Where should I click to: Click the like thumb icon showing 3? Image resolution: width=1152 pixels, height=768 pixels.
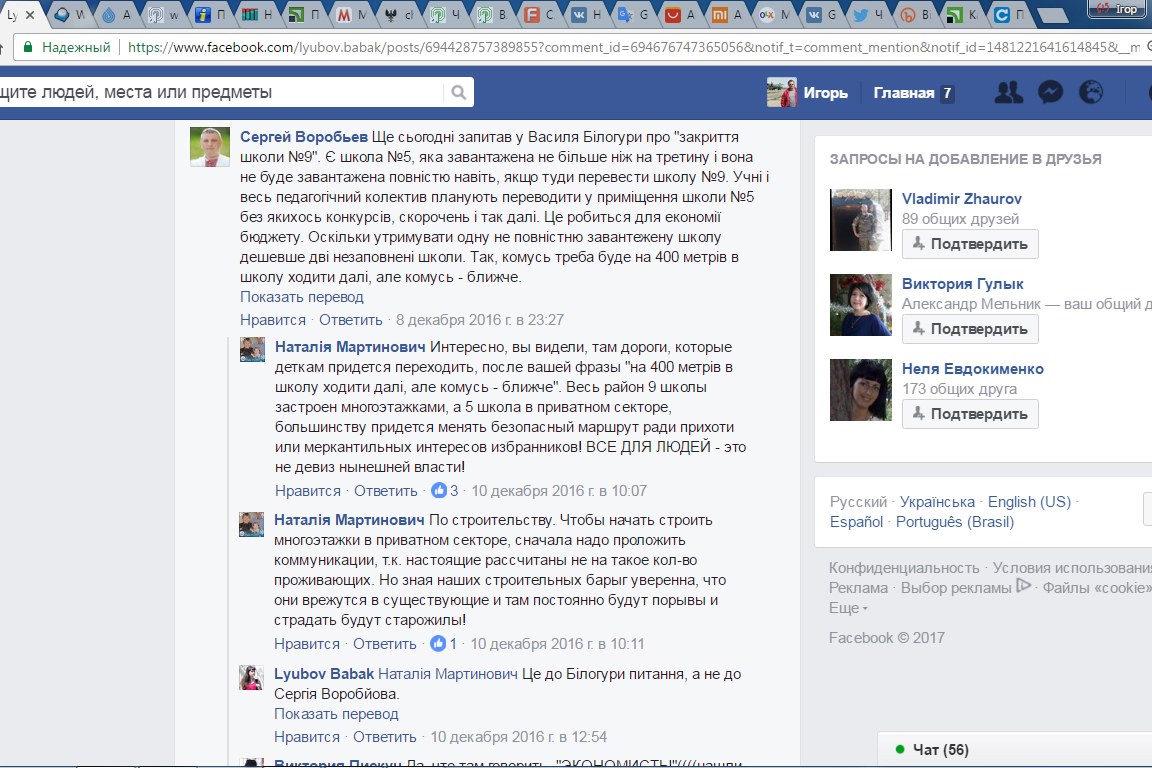pyautogui.click(x=438, y=491)
